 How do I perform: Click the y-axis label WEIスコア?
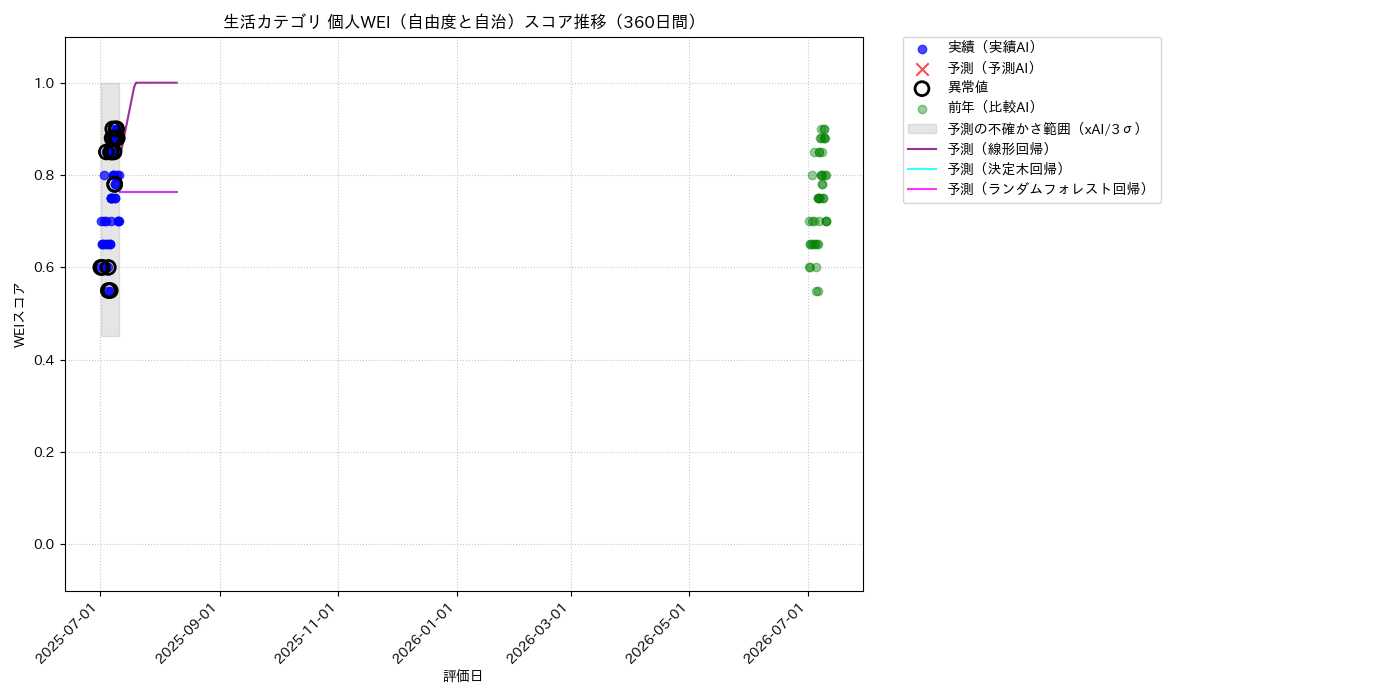click(20, 315)
